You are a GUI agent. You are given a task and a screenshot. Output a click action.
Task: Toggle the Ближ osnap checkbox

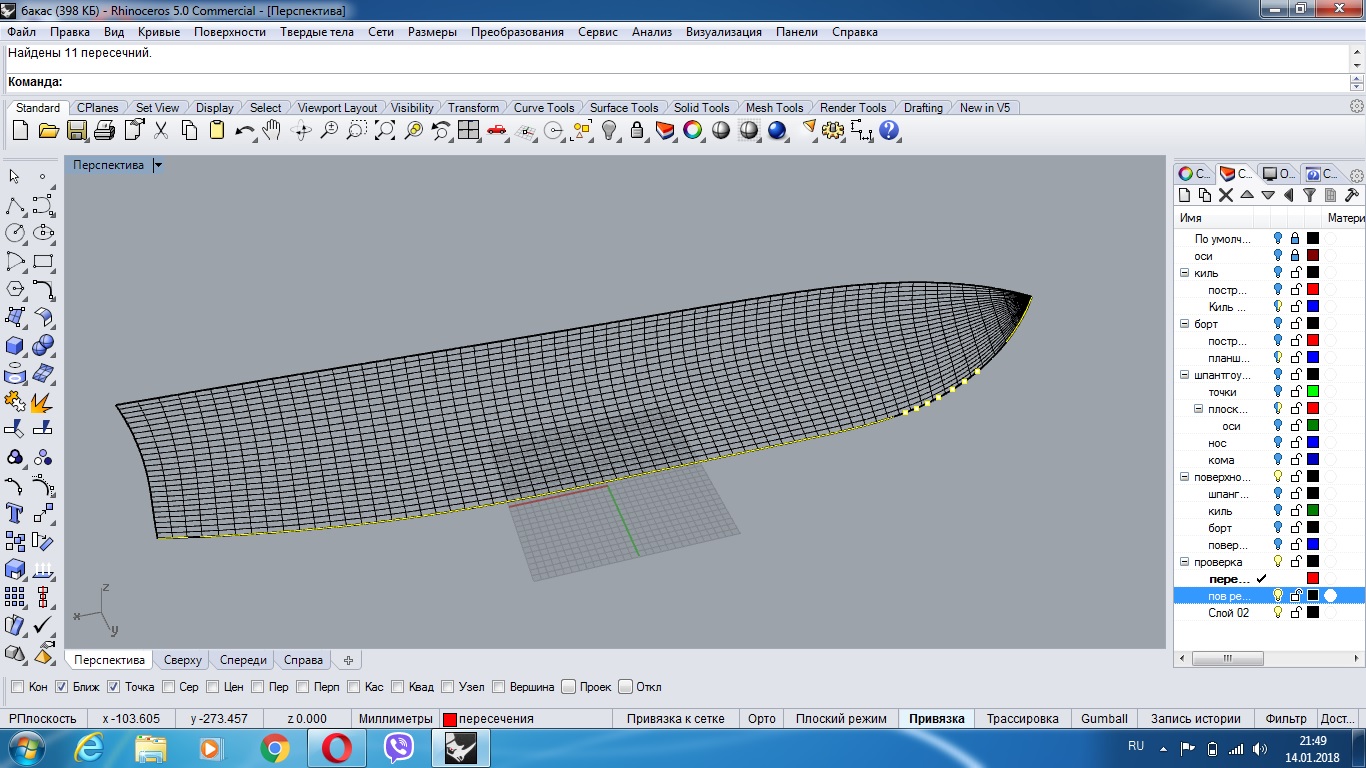click(62, 687)
